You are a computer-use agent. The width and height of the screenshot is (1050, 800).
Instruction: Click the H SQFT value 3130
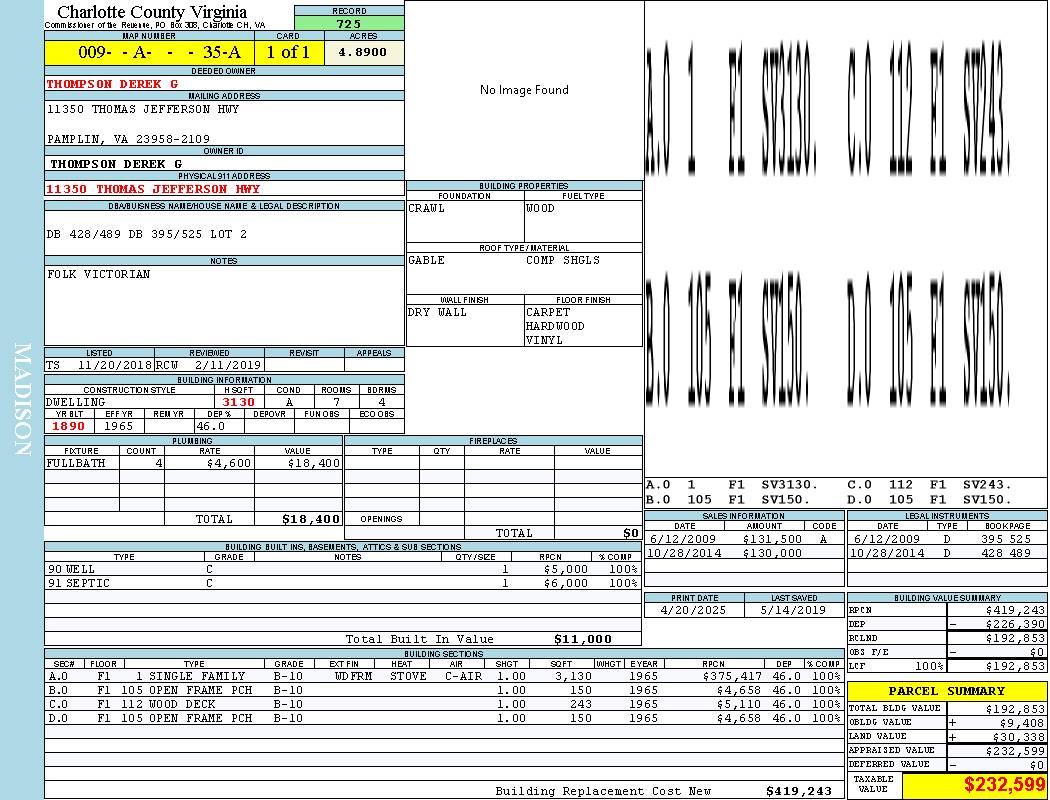pos(238,402)
